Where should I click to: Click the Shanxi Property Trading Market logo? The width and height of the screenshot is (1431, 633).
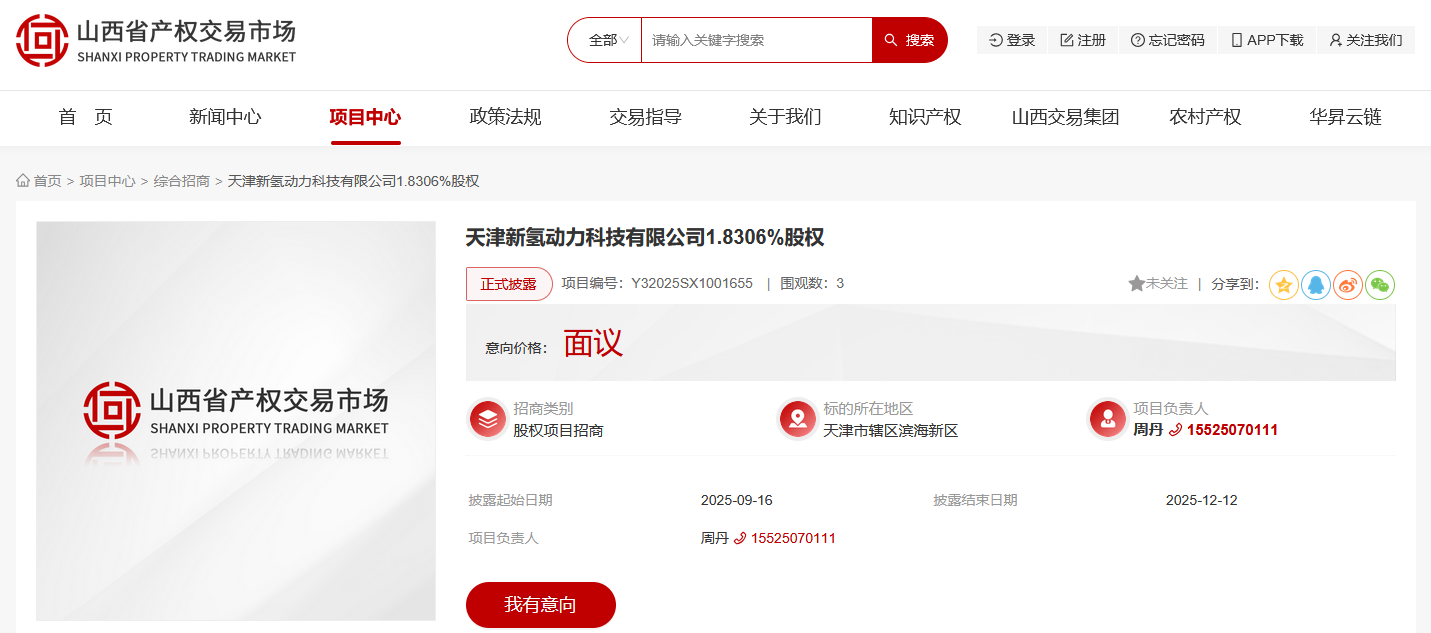point(156,40)
